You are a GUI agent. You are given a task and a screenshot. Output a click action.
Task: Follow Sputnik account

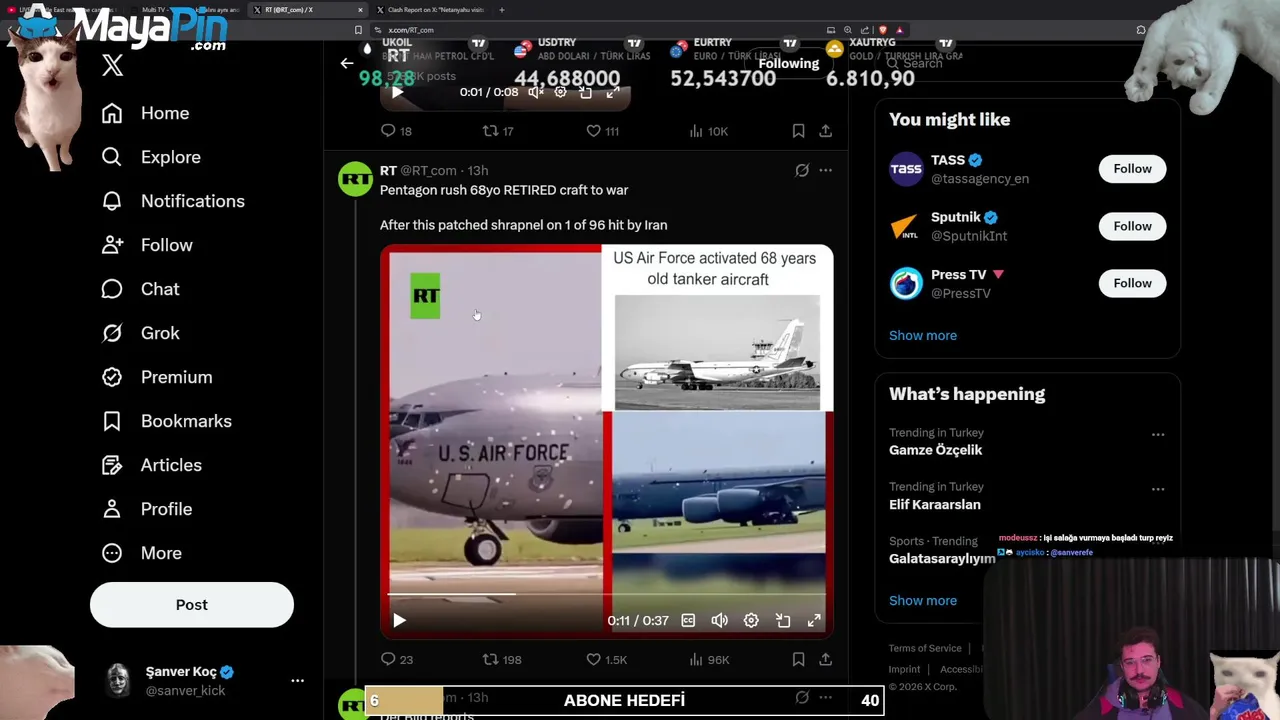[x=1132, y=226]
